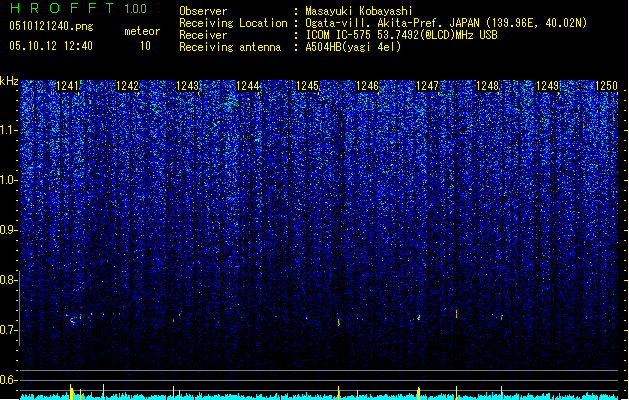Click the 1243 time marker
Screen dimensions: 629x400
click(x=187, y=86)
